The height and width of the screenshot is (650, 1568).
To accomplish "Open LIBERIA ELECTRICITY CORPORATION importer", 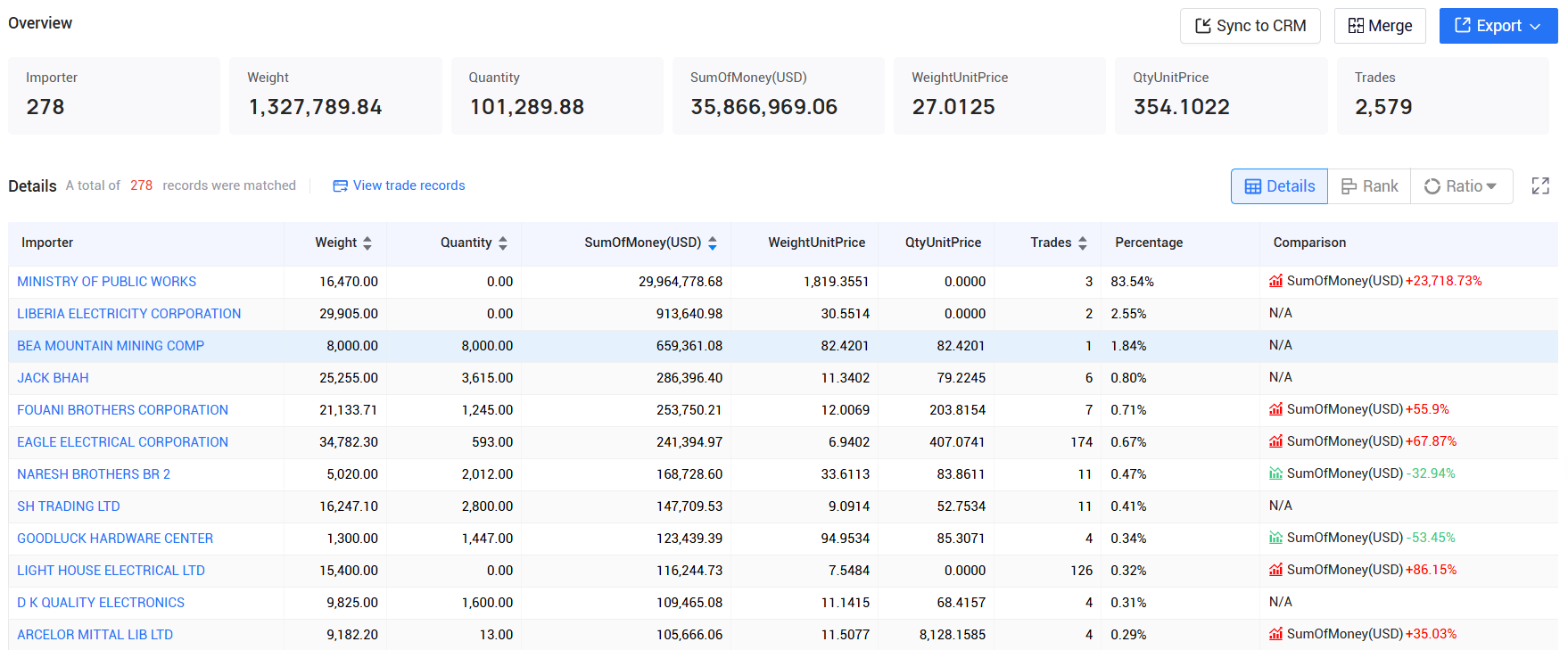I will tap(128, 314).
